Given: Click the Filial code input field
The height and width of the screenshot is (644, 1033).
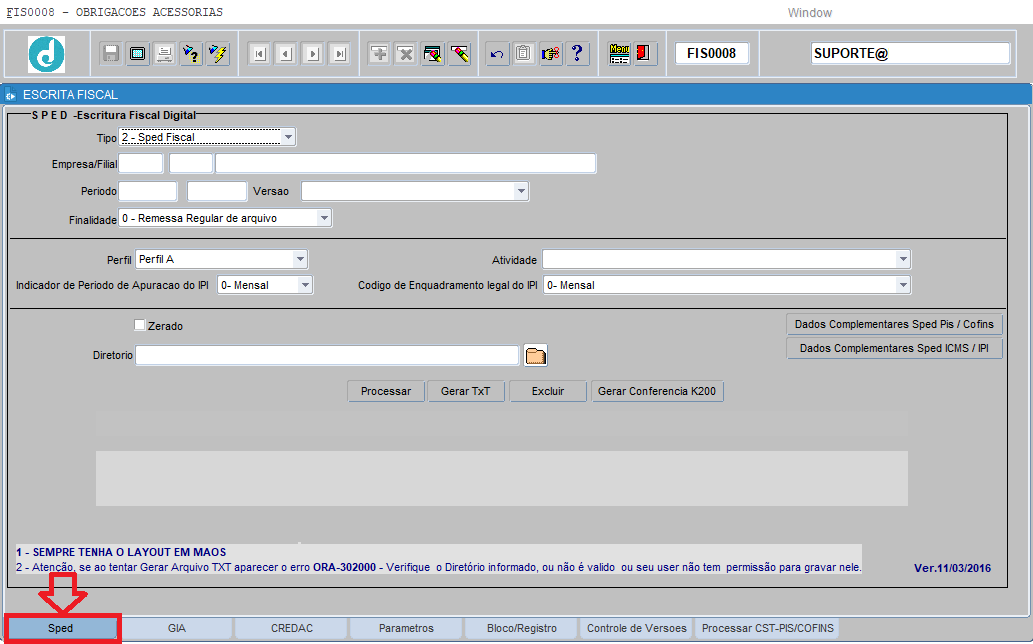Looking at the screenshot, I should pyautogui.click(x=191, y=163).
